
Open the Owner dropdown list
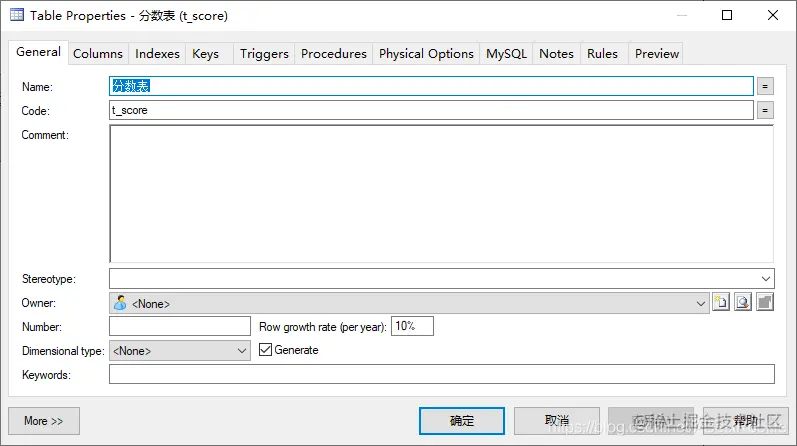(701, 304)
